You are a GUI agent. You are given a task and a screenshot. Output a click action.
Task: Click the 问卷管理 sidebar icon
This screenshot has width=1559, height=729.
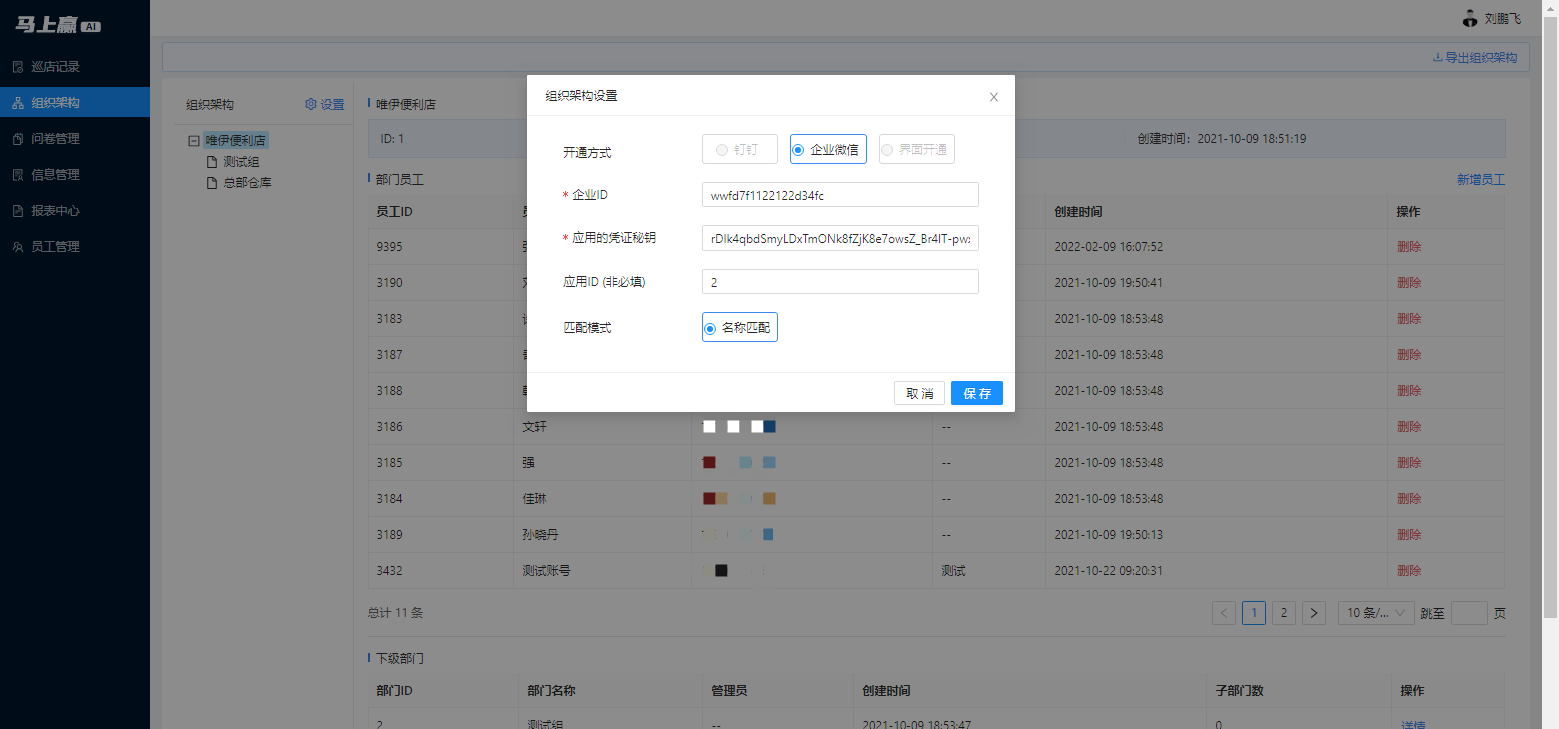point(17,139)
